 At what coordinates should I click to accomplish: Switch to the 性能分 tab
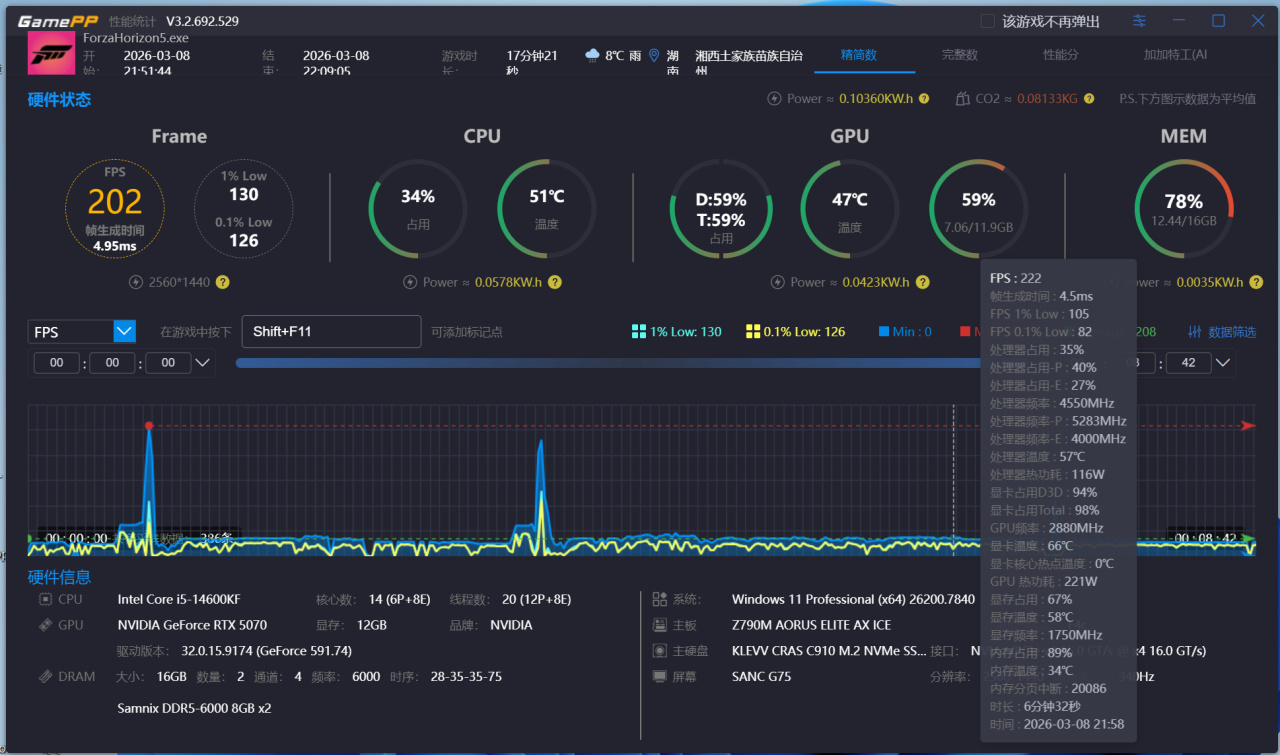pyautogui.click(x=1061, y=55)
